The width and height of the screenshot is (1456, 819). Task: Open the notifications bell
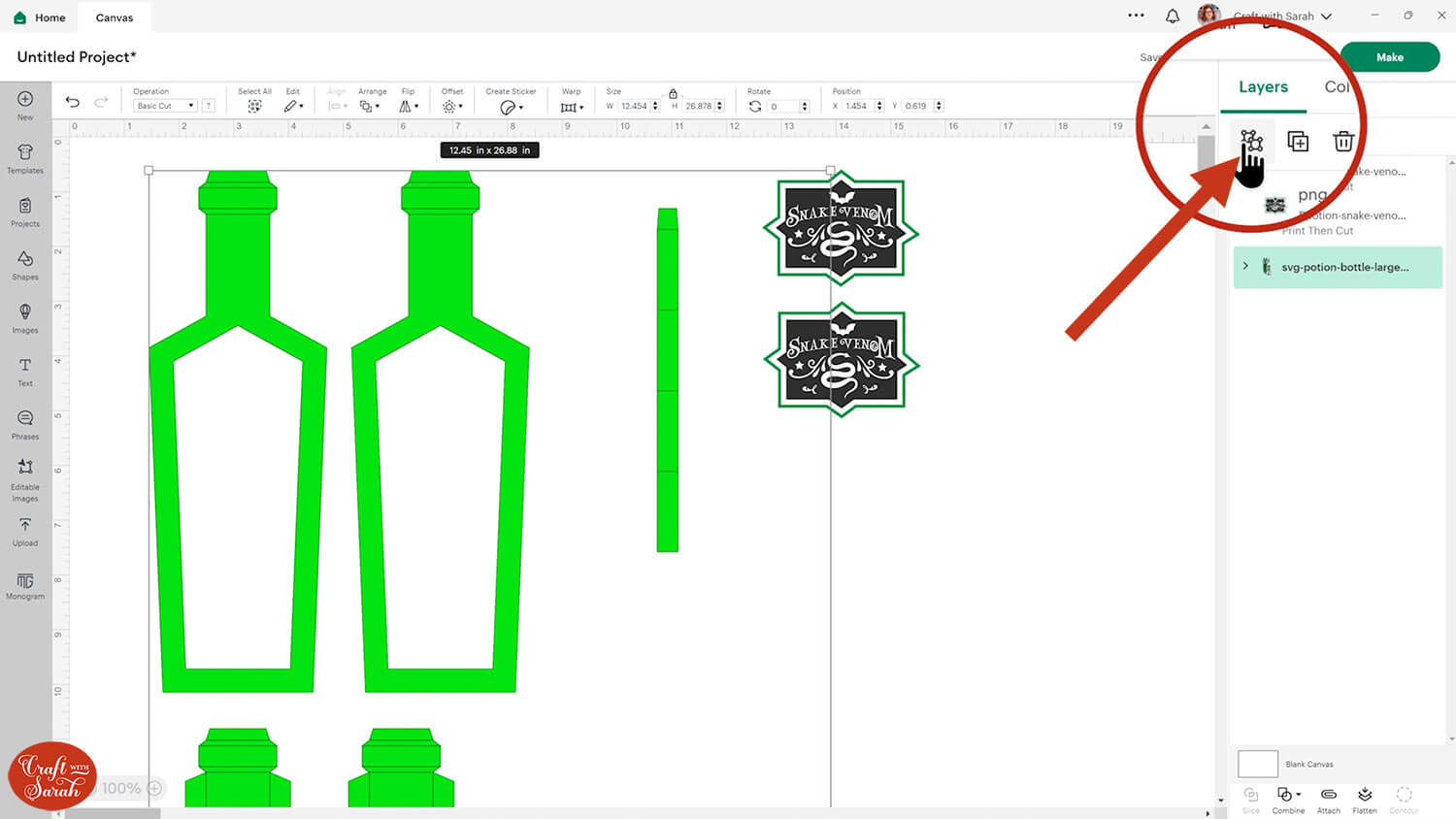[1173, 16]
